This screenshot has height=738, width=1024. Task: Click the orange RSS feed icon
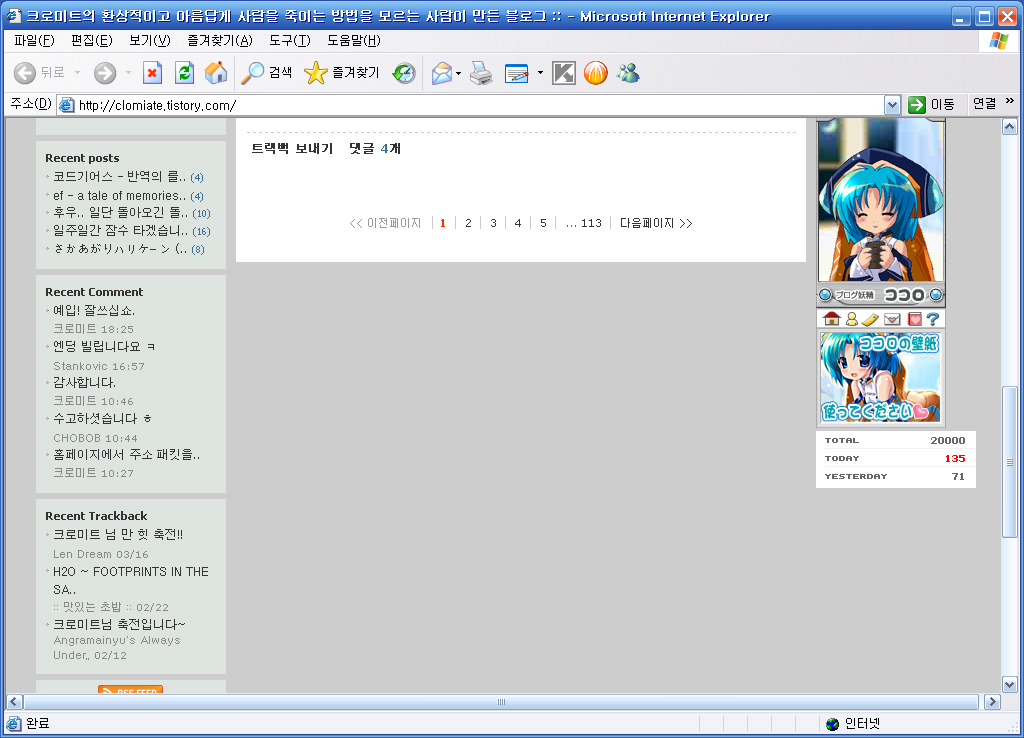click(131, 690)
